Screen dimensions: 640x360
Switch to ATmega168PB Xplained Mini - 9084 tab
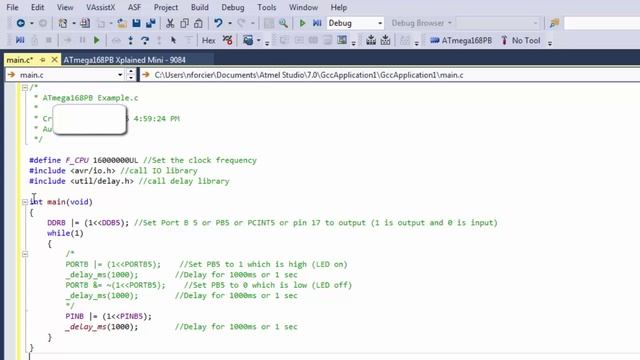tap(124, 60)
